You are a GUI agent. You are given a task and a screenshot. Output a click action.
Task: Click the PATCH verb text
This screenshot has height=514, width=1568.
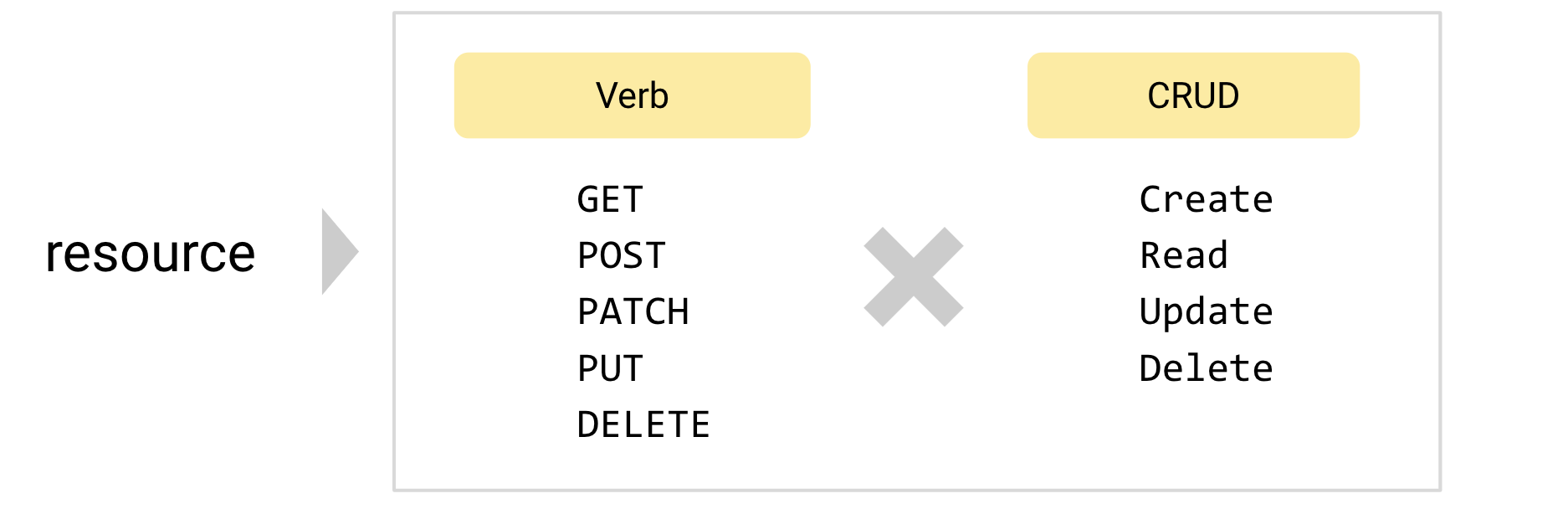[633, 312]
